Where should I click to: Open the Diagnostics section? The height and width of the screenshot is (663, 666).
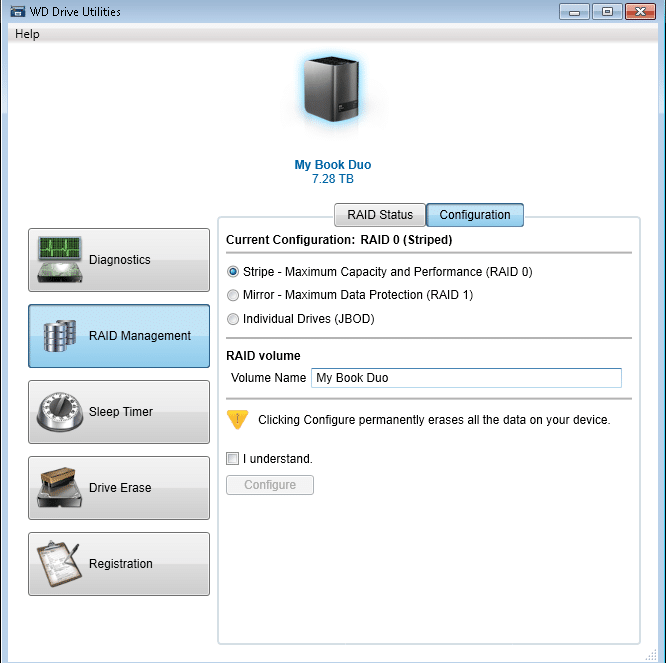[x=119, y=260]
